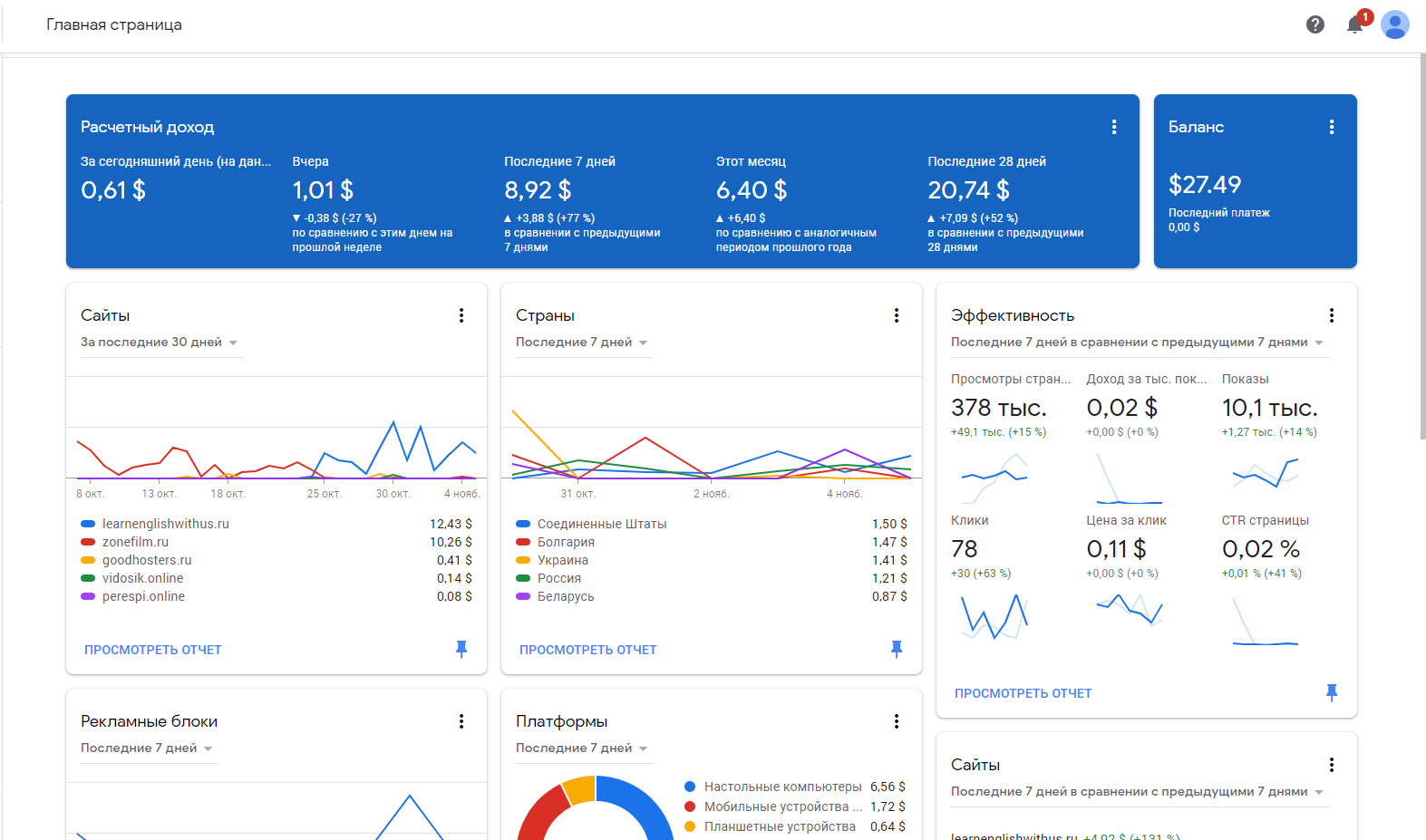Open the user account avatar
Viewport: 1426px width, 840px height.
coord(1394,24)
